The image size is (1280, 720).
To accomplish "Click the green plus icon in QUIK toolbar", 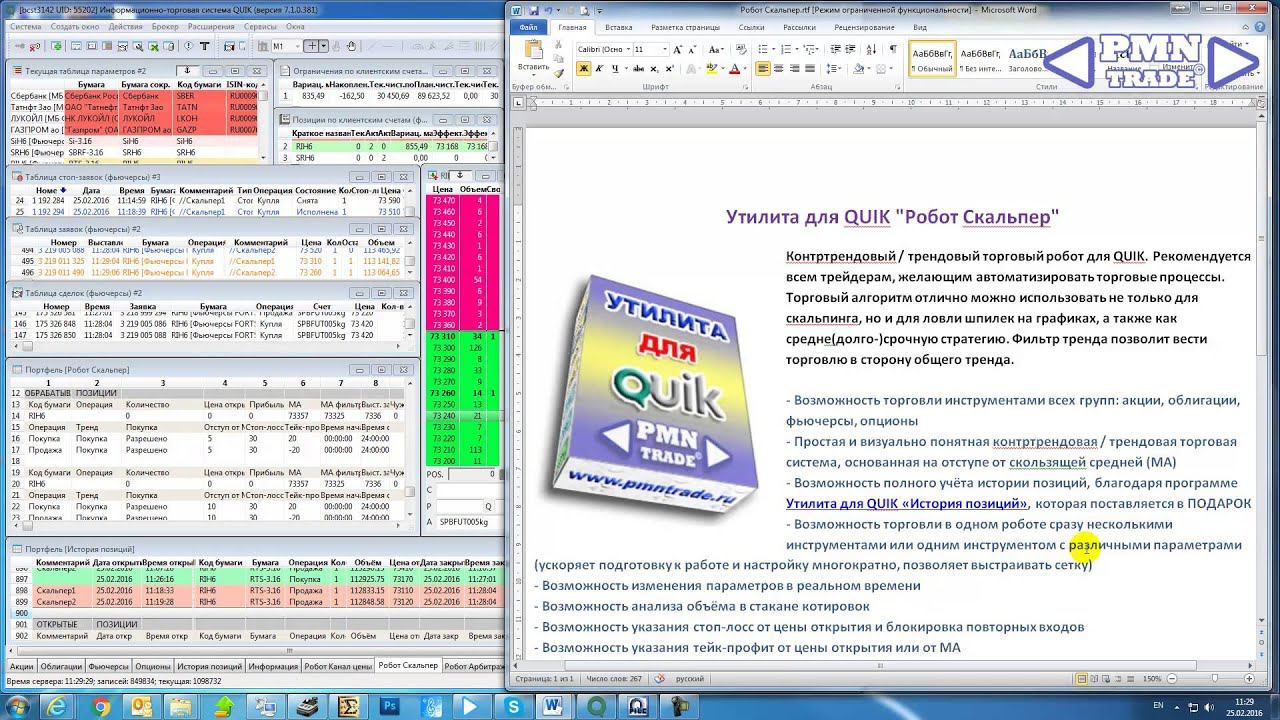I will point(57,46).
